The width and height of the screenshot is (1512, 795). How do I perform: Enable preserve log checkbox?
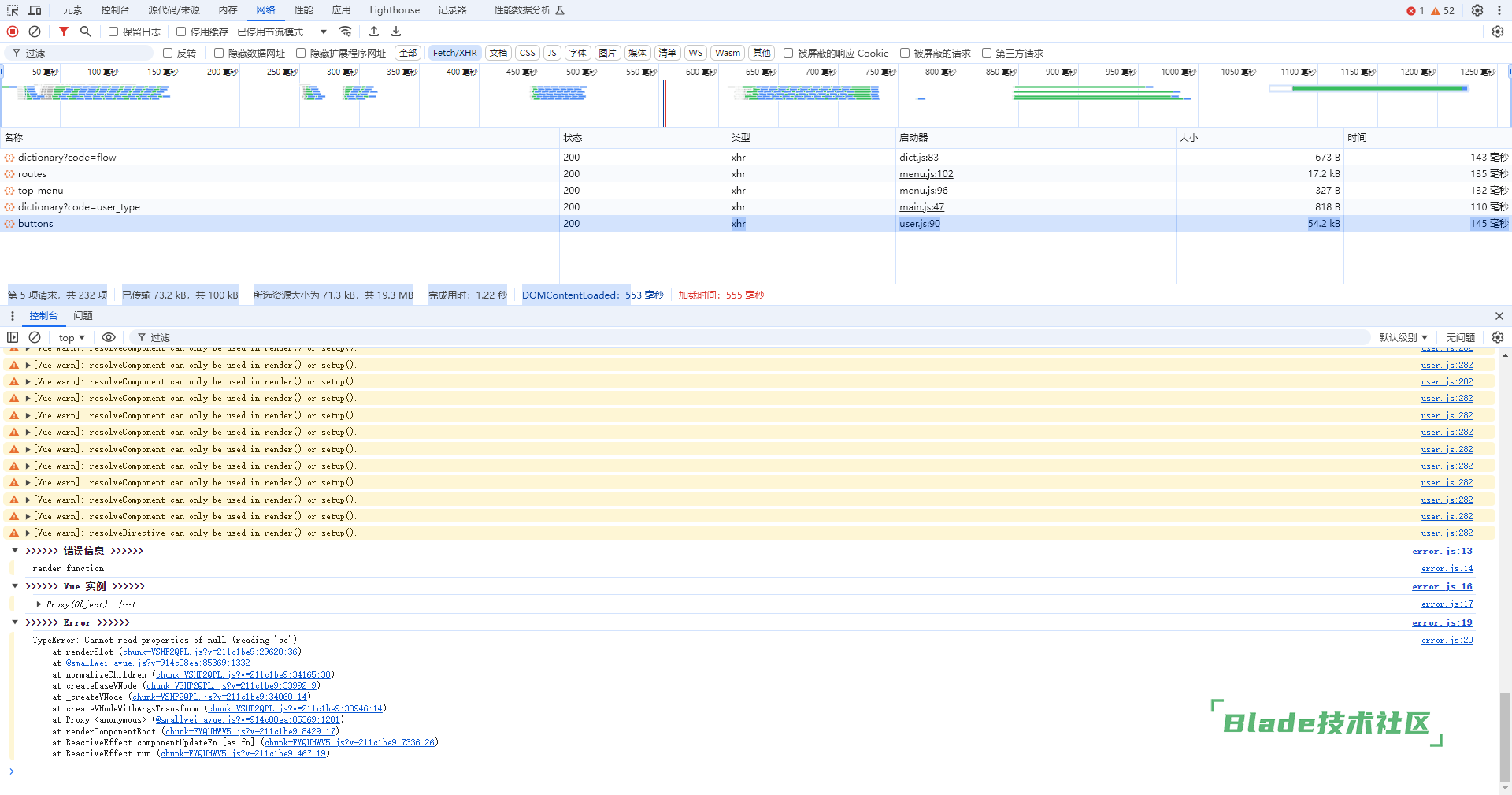point(113,32)
